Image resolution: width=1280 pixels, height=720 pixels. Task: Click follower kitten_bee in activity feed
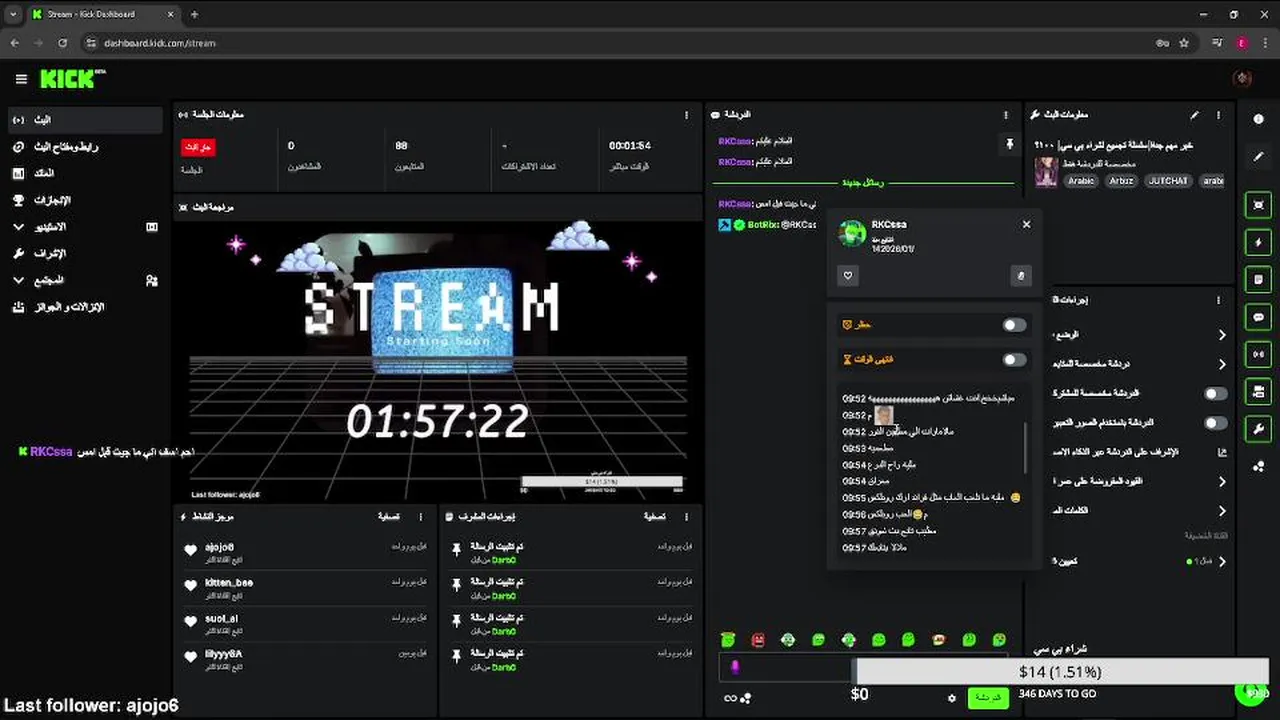tap(229, 582)
